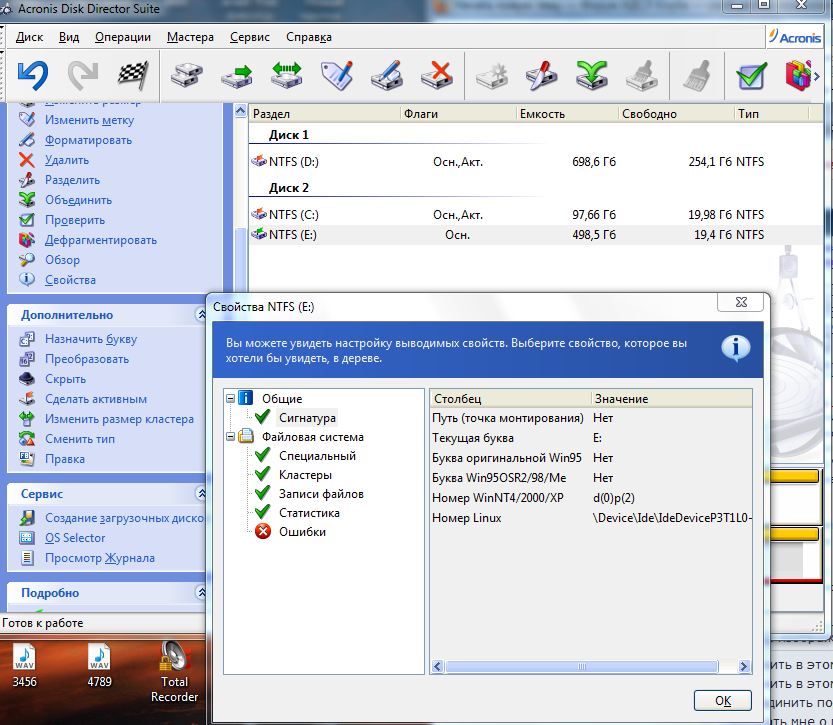Toggle the Кластеры checkmark
This screenshot has height=725, width=833.
click(263, 474)
